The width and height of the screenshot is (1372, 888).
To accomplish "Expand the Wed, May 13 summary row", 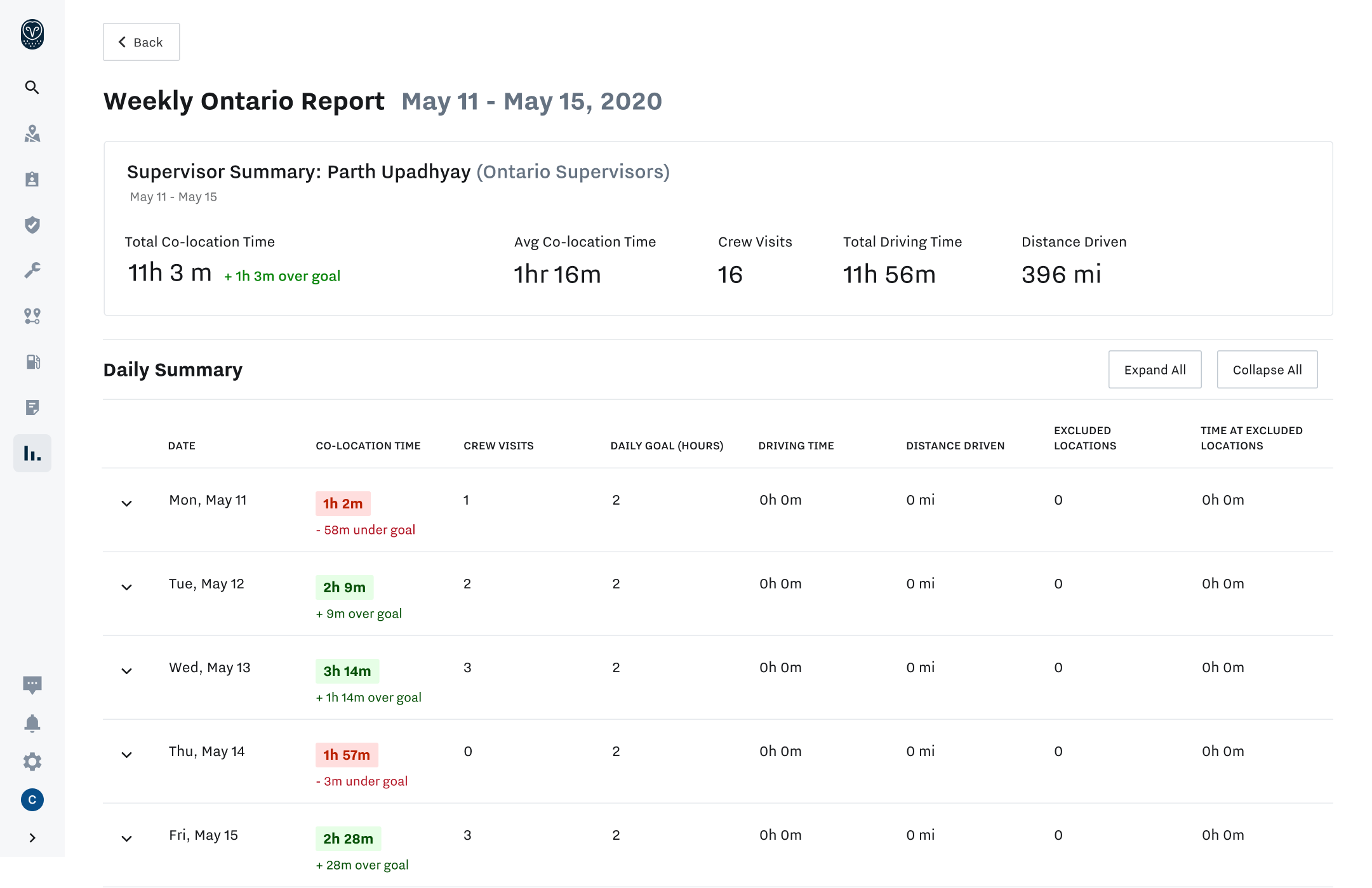I will point(126,671).
